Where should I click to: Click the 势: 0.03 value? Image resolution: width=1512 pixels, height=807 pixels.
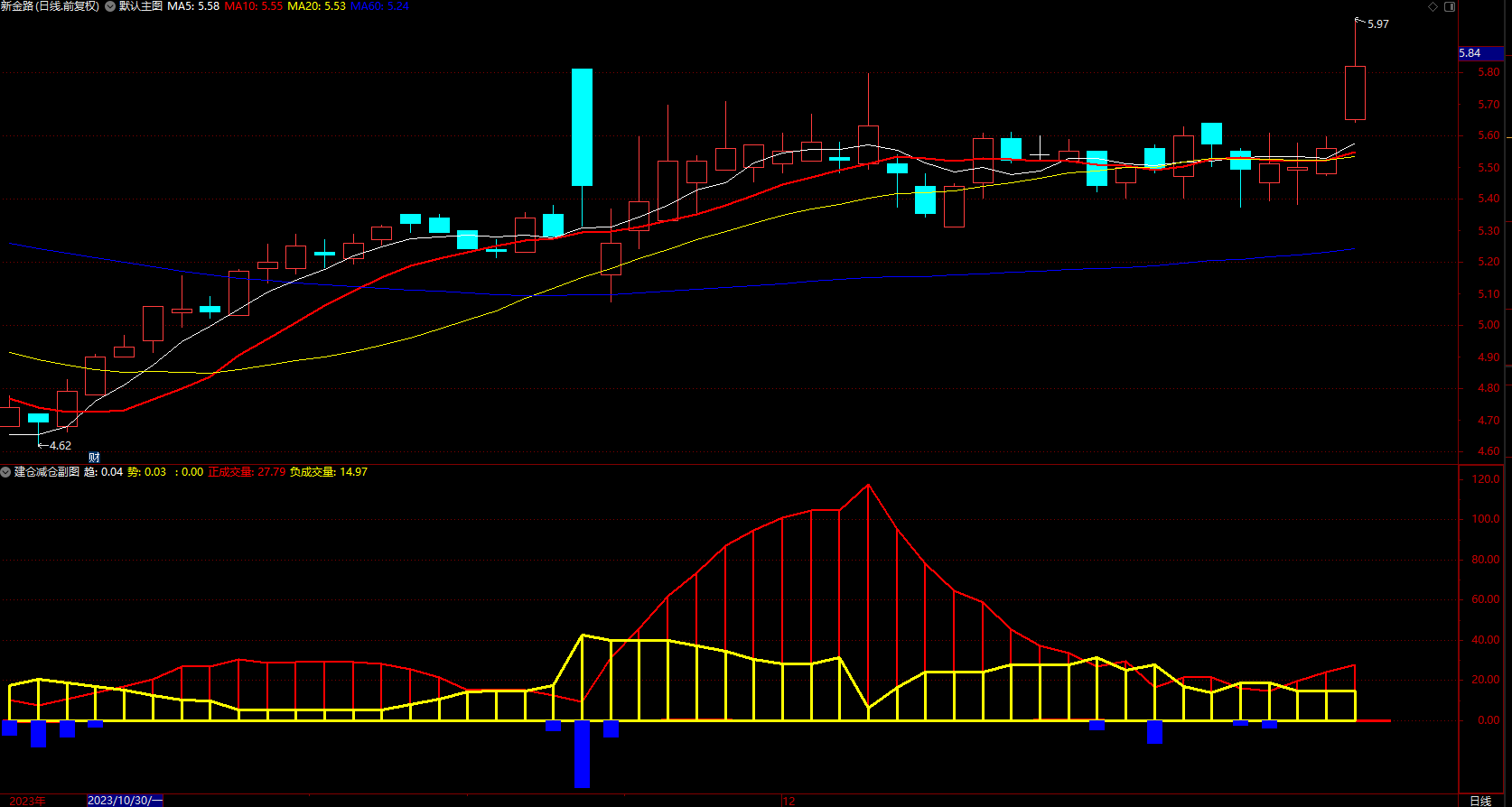pos(146,472)
